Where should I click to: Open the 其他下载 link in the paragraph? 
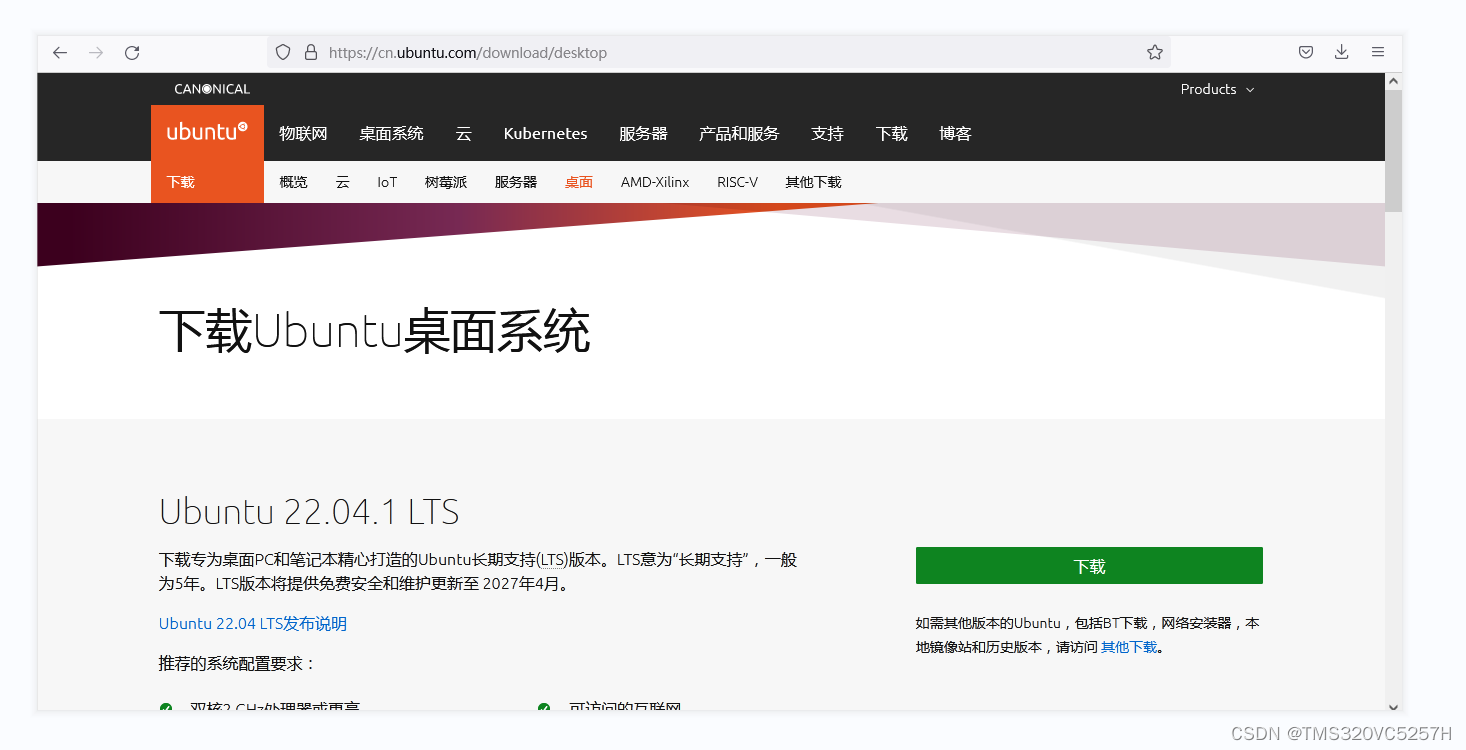(1129, 647)
